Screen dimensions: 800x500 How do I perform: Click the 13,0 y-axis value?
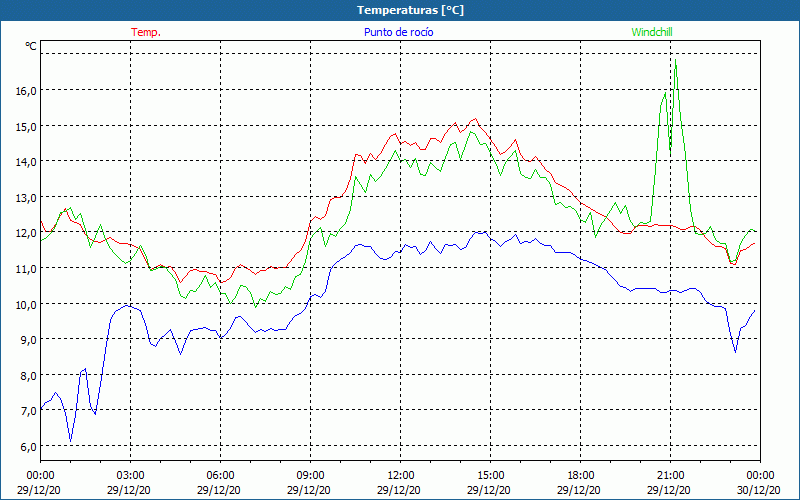point(26,197)
